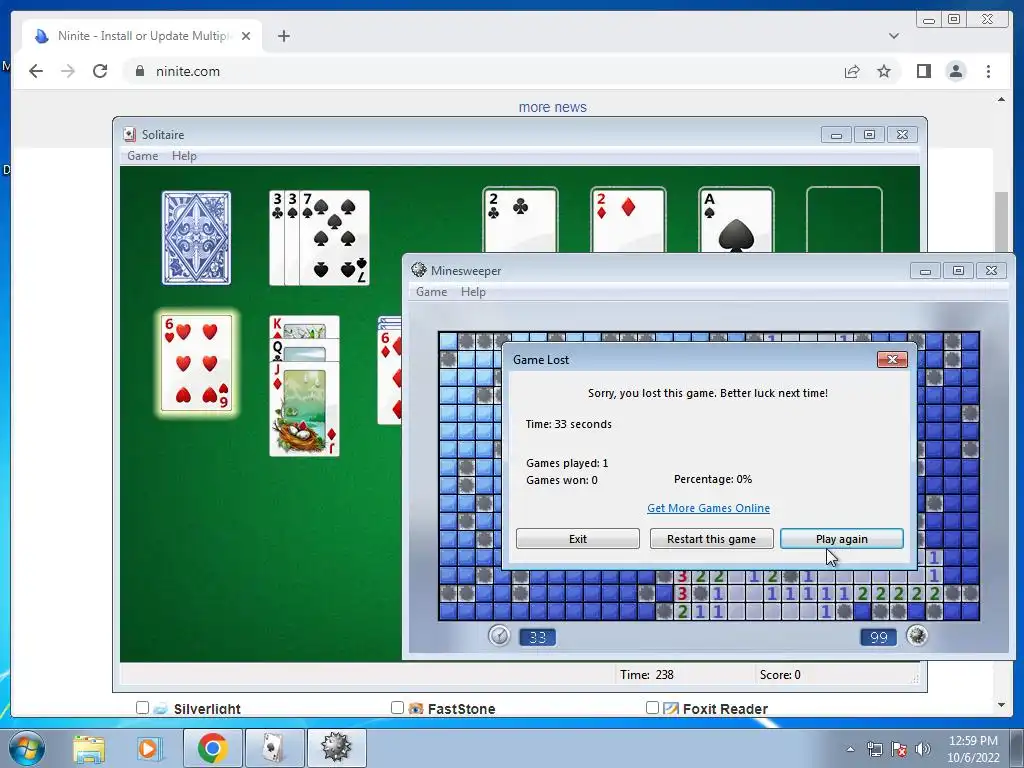
Task: Open Chrome profile avatar
Action: (x=956, y=71)
